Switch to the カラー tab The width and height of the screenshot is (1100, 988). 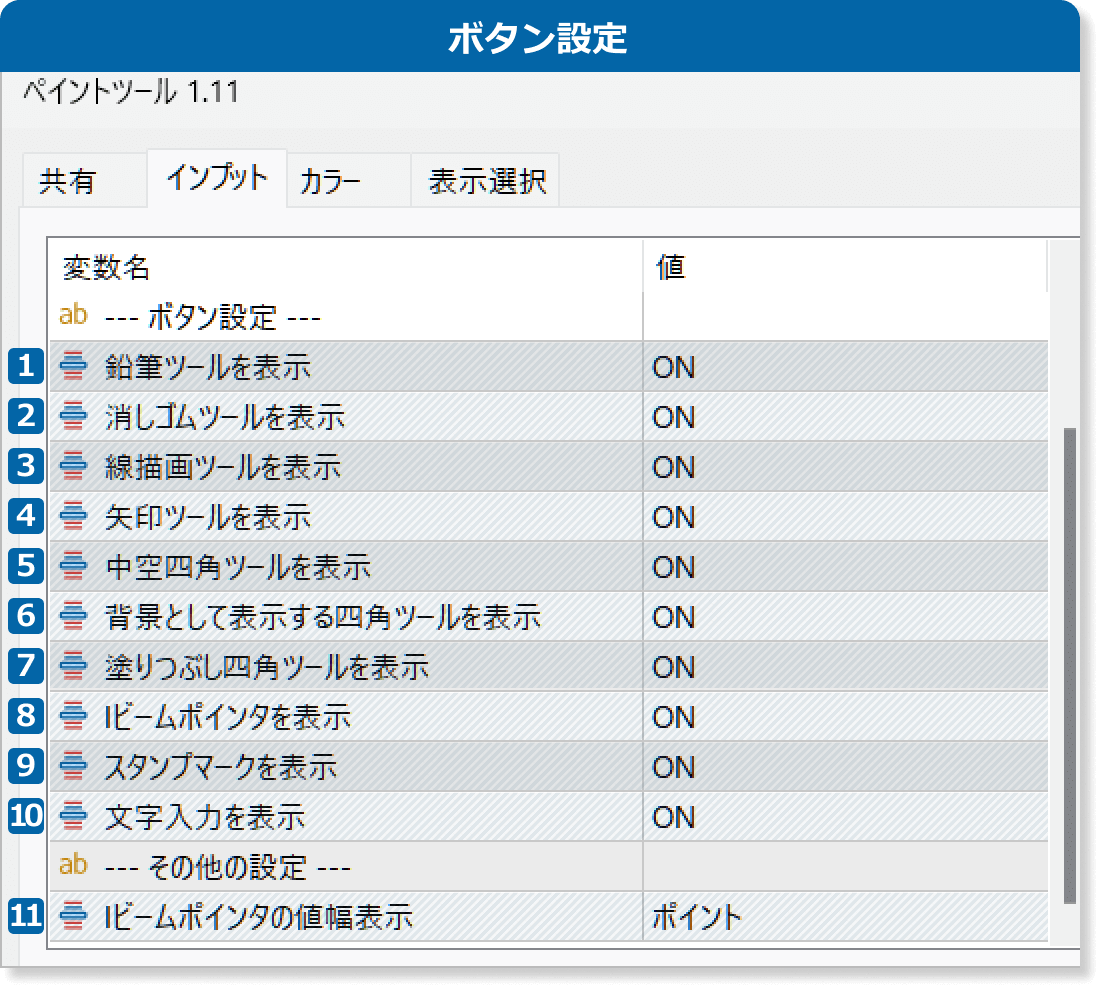[330, 182]
